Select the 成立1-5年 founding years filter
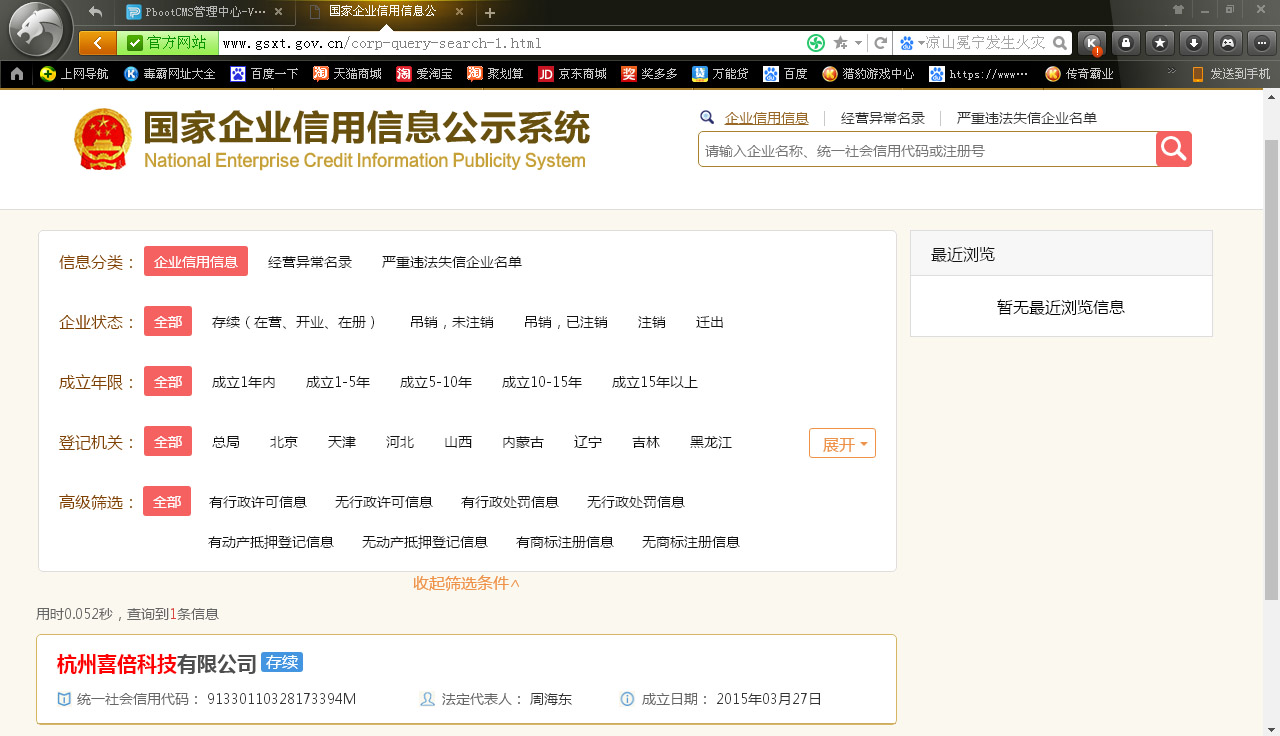Image resolution: width=1280 pixels, height=736 pixels. click(339, 381)
